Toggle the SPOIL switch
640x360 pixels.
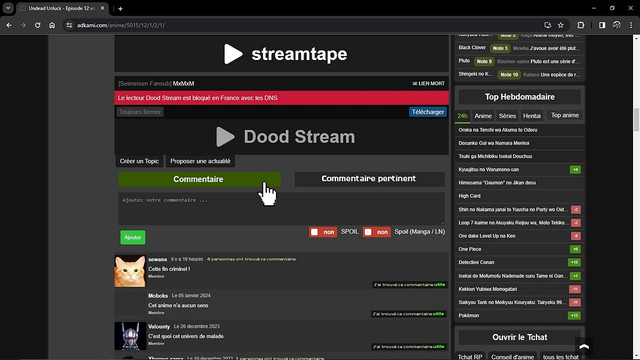tap(323, 232)
